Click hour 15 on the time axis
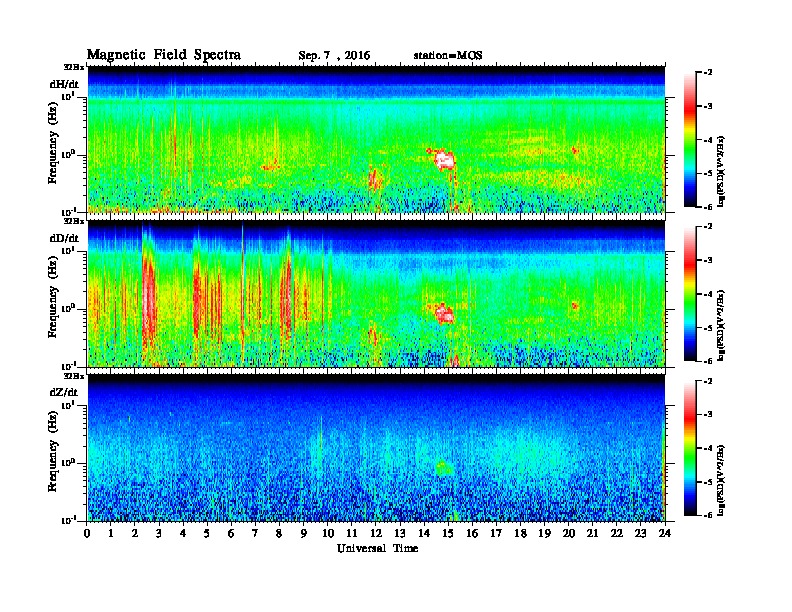792x612 pixels. click(448, 533)
